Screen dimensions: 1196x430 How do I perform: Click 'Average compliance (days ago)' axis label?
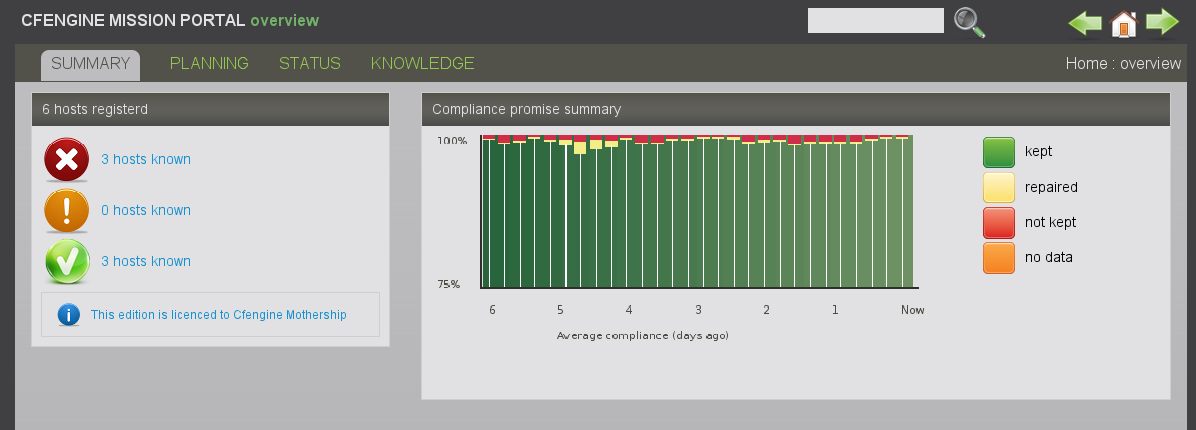[x=642, y=335]
